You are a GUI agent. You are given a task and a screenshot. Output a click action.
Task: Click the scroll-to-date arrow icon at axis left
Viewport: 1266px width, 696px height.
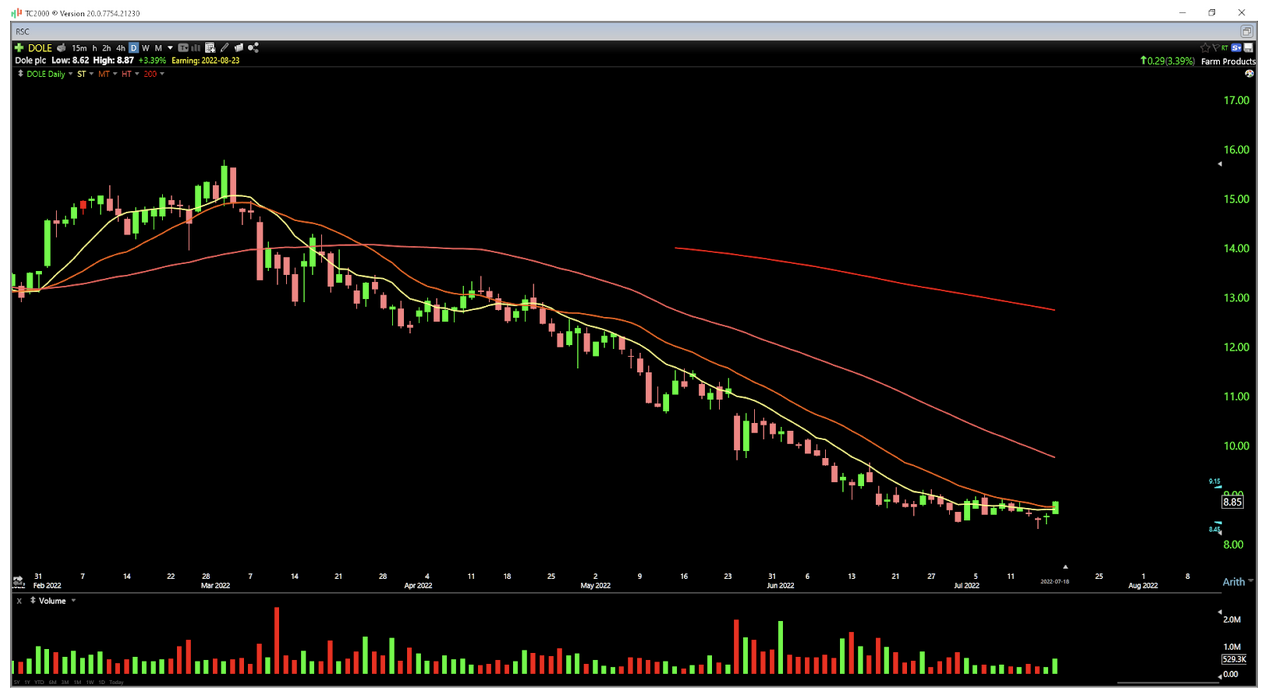tap(17, 579)
